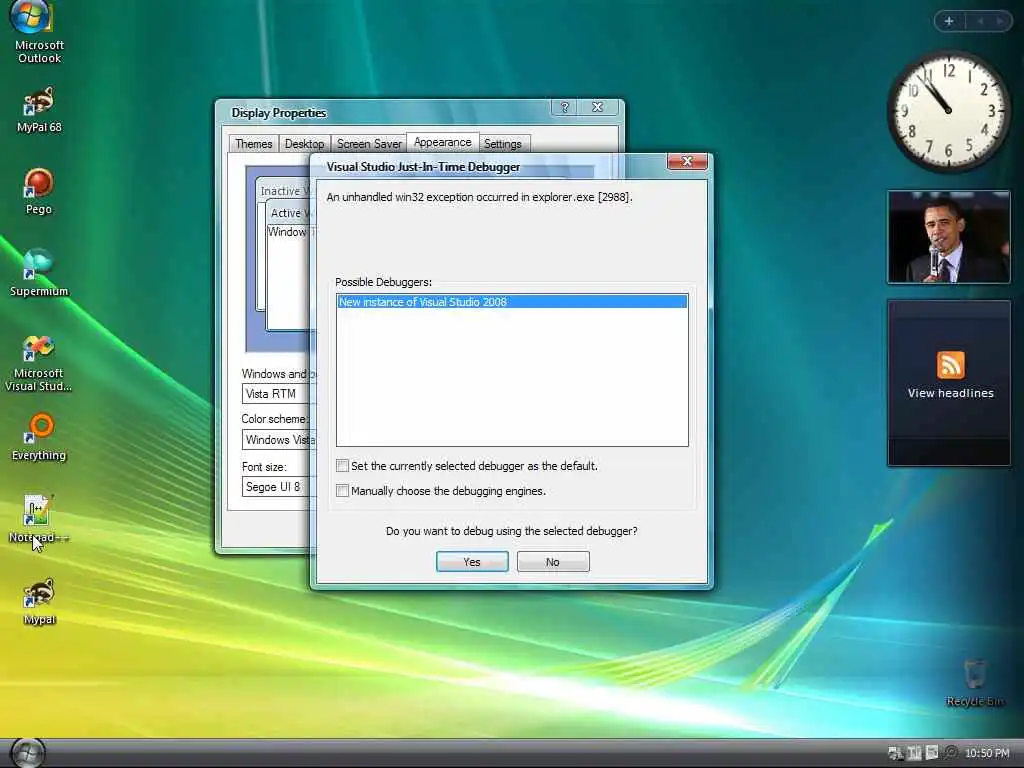Click View headlines in the feed gadget
This screenshot has width=1024, height=768.
(950, 393)
